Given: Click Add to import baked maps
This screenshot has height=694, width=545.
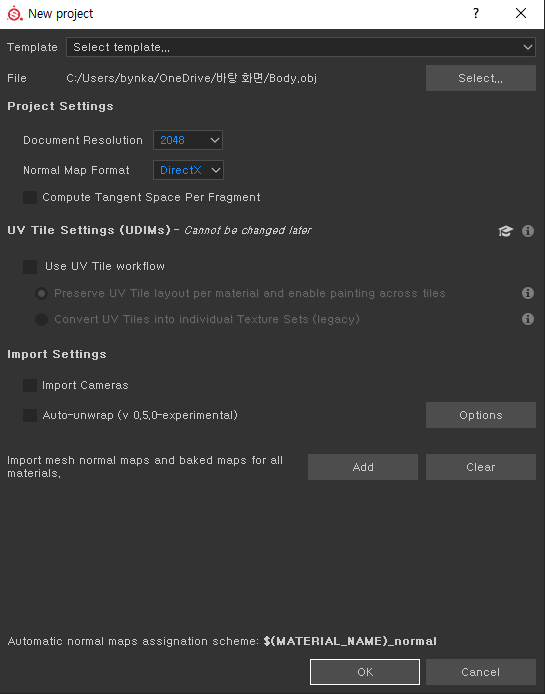Looking at the screenshot, I should coord(363,467).
